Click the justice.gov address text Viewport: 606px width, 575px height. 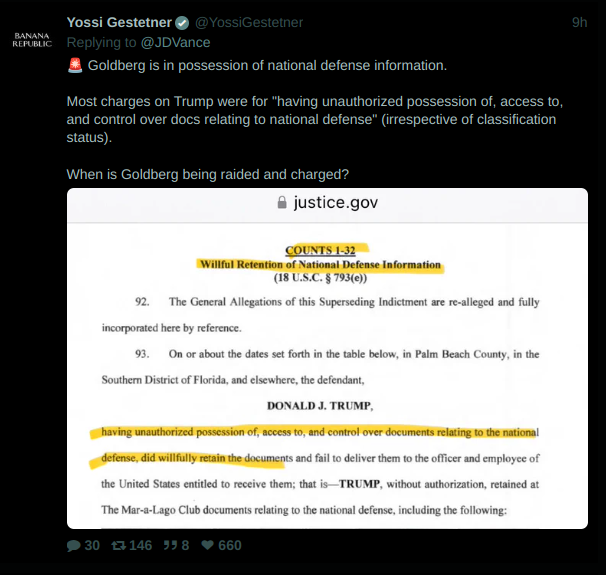coord(335,202)
